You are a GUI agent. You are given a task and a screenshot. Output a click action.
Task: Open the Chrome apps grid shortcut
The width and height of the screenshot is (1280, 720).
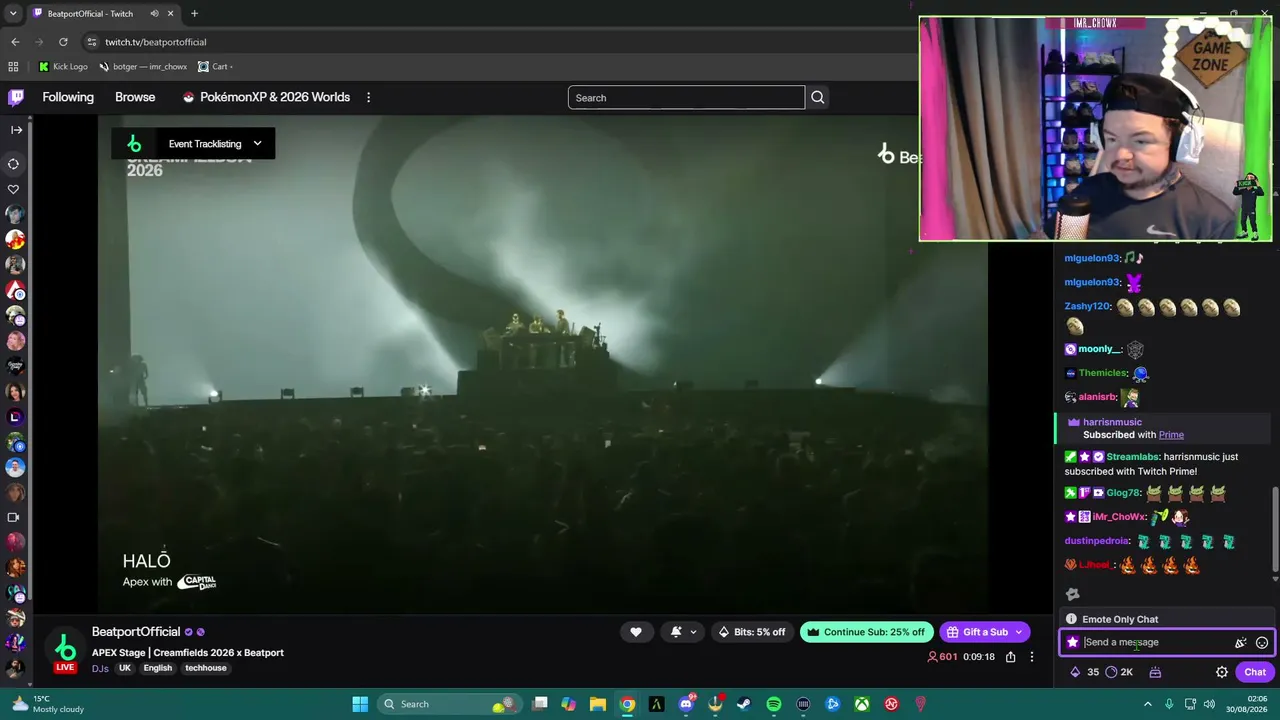tap(13, 67)
